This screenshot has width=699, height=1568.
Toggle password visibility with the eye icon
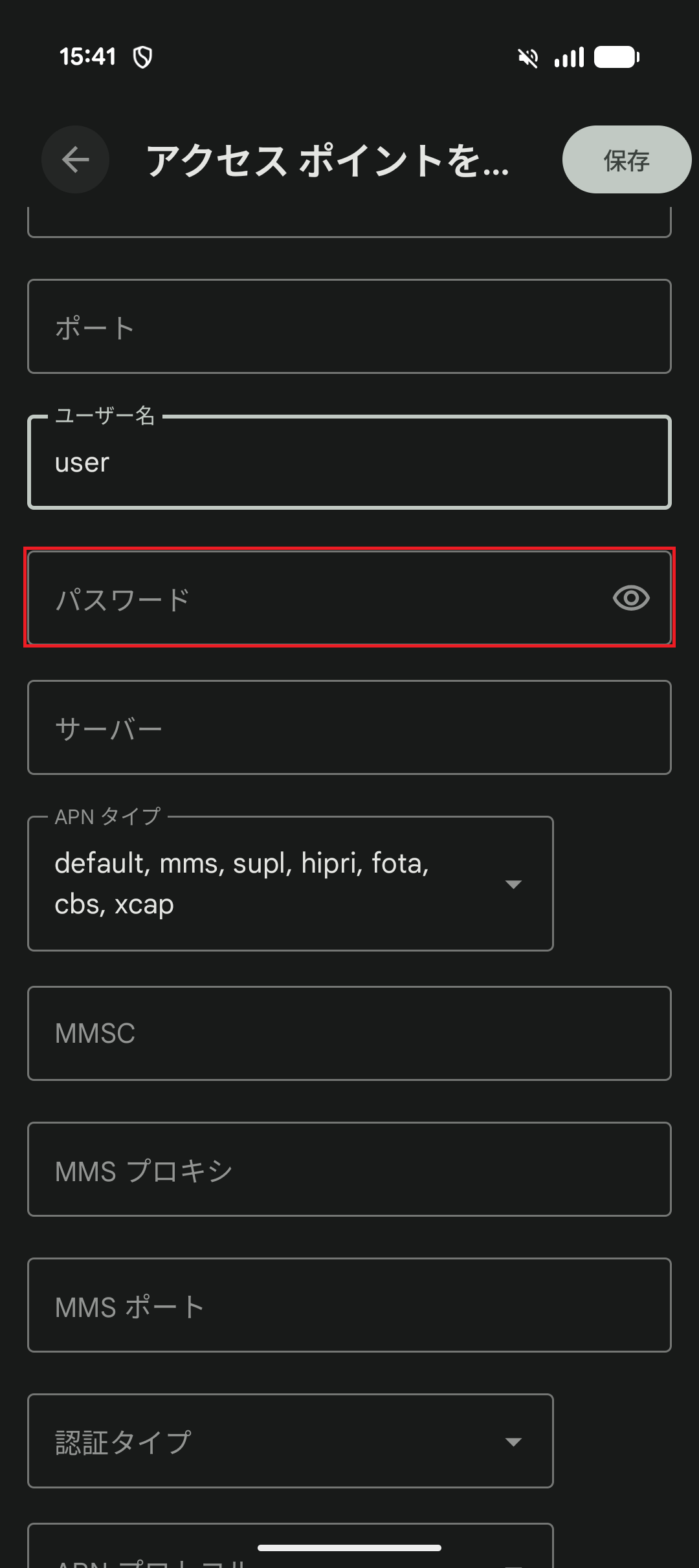631,598
